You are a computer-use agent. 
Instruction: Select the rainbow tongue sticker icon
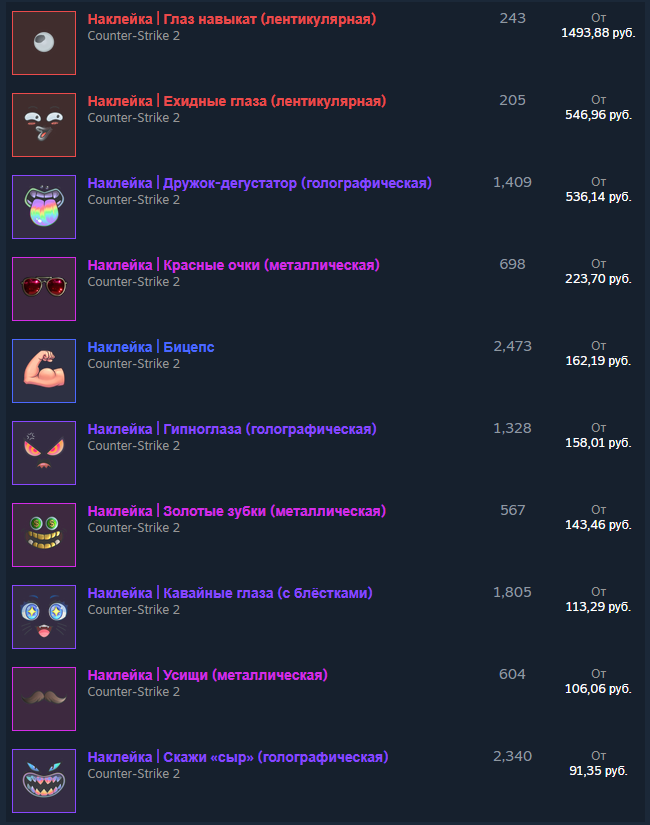coord(44,207)
